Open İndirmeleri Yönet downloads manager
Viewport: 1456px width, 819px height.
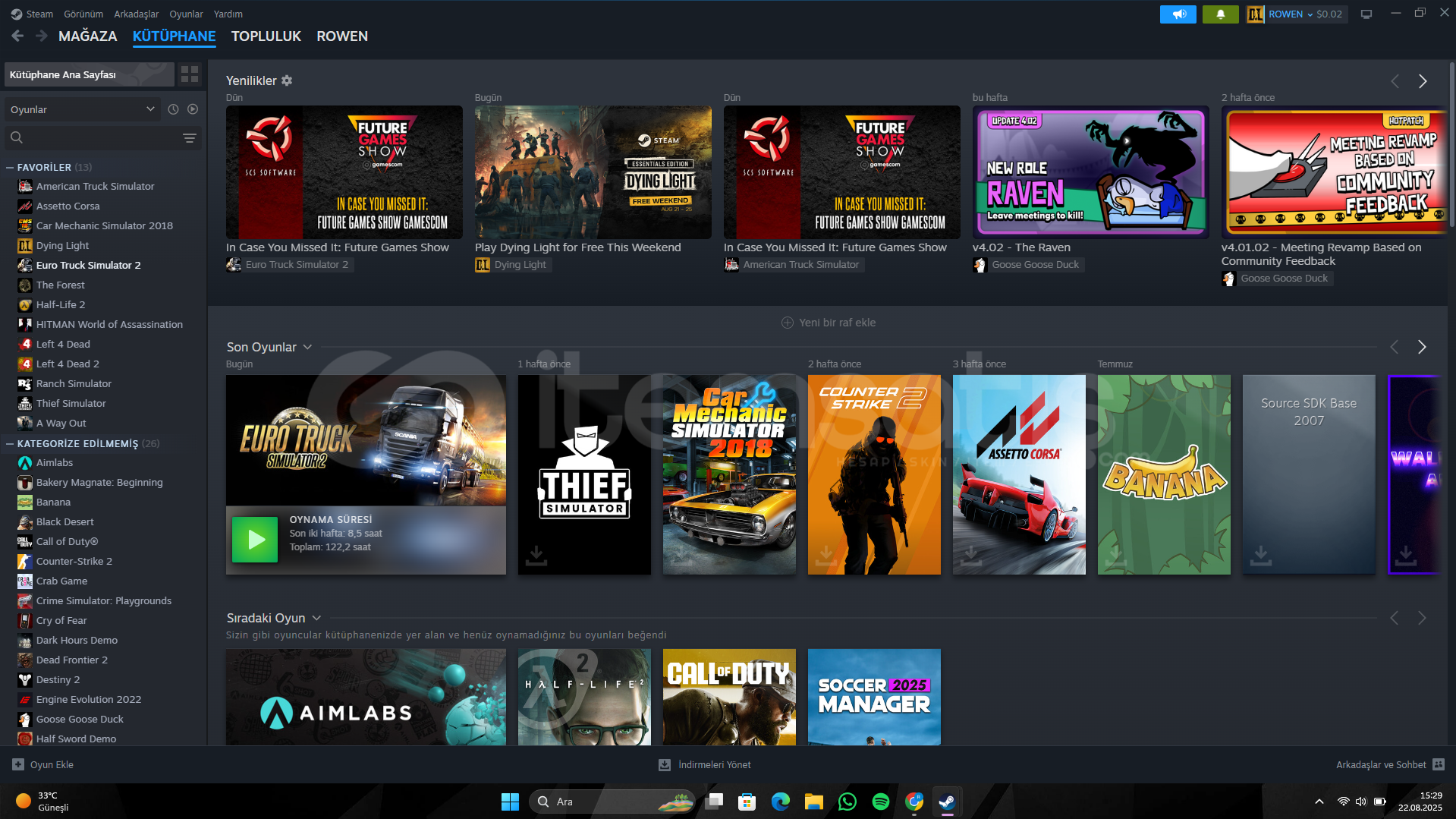(705, 764)
